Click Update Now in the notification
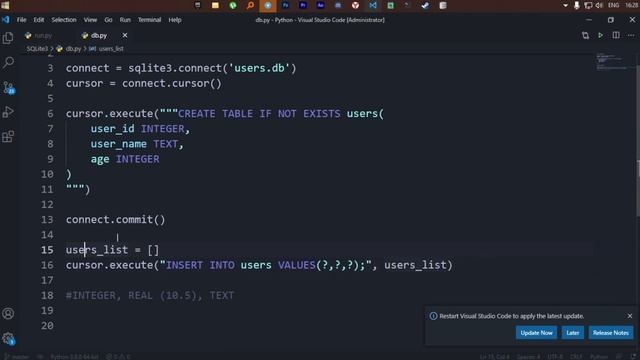 [536, 333]
